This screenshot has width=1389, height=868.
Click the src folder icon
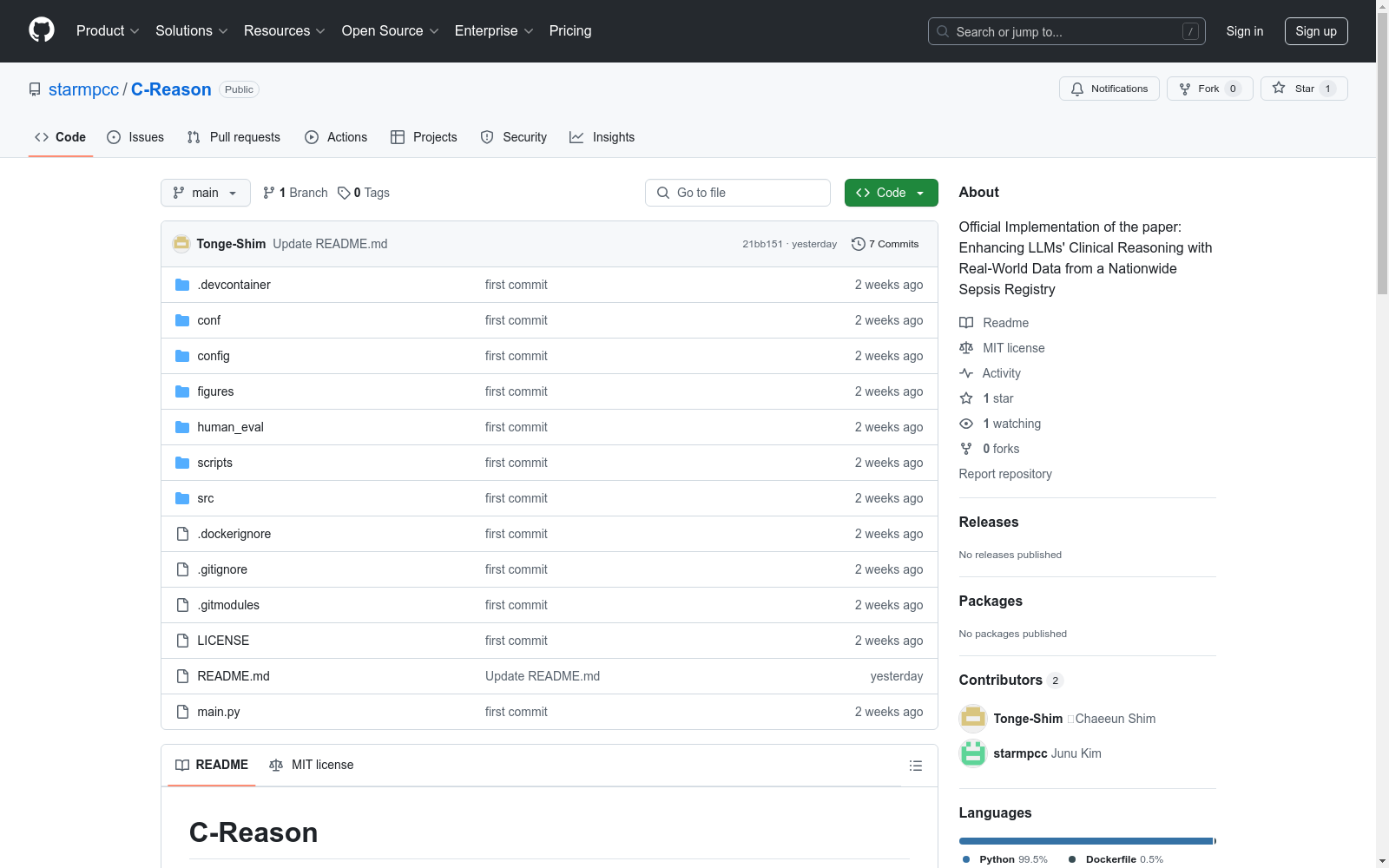tap(182, 498)
